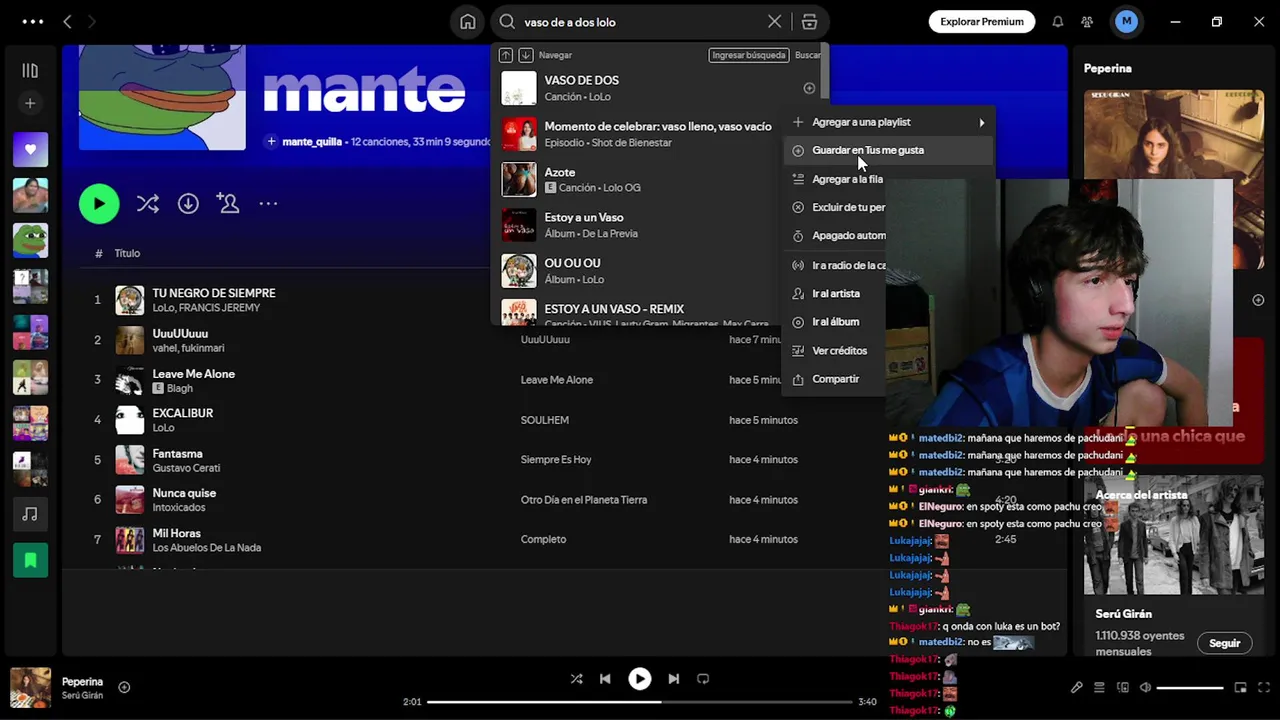Open mante_quilla profile link
1280x720 pixels.
coord(312,142)
